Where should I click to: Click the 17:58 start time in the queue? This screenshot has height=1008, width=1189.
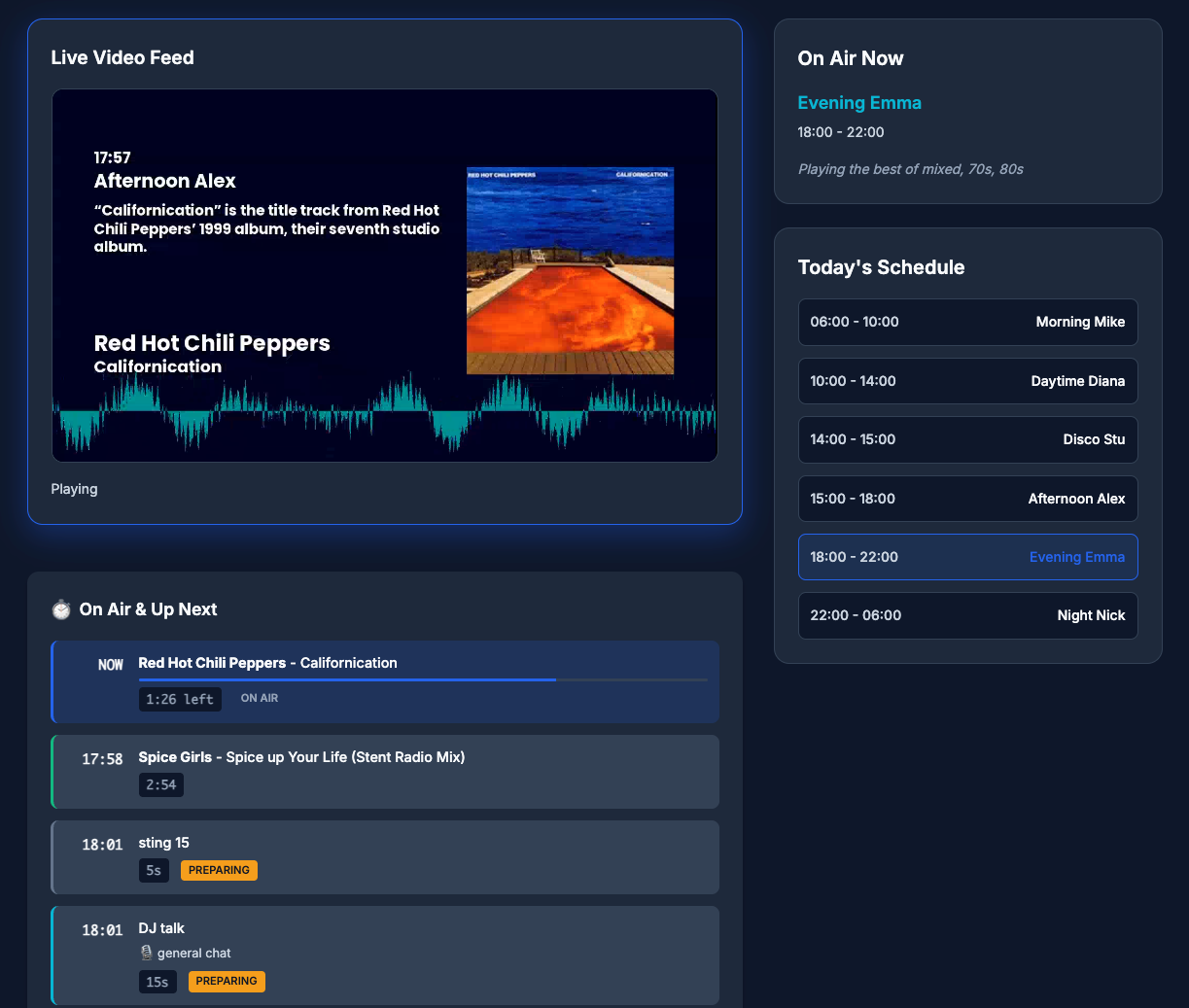pyautogui.click(x=102, y=759)
